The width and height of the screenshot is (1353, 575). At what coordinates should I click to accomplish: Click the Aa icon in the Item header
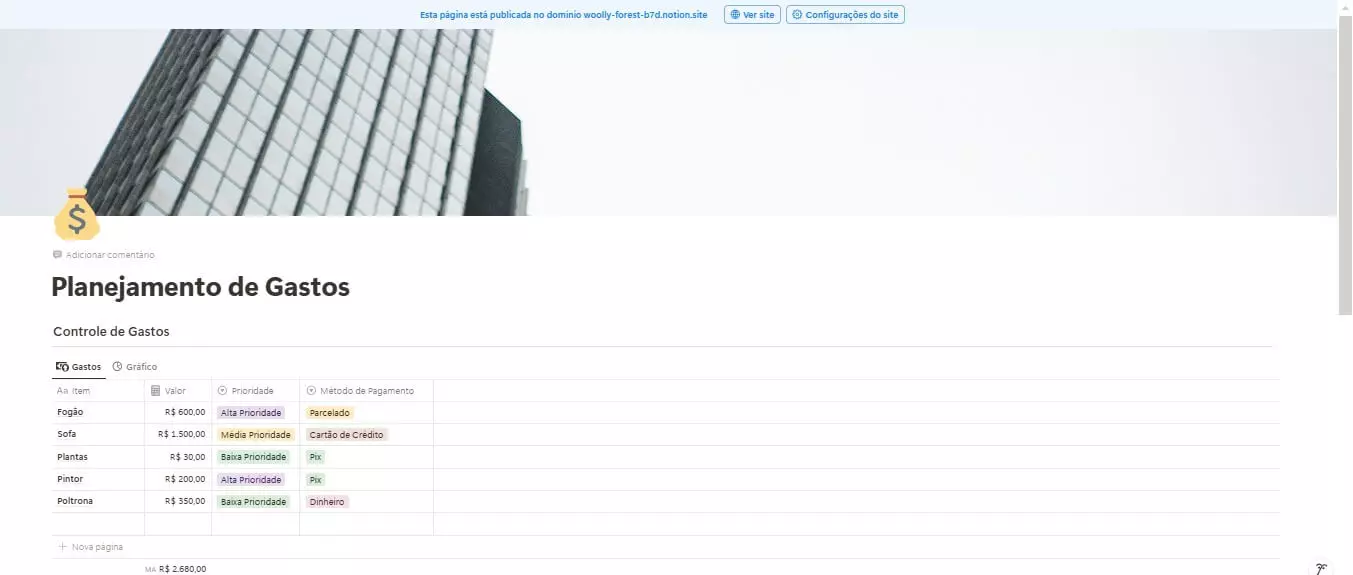(x=62, y=391)
